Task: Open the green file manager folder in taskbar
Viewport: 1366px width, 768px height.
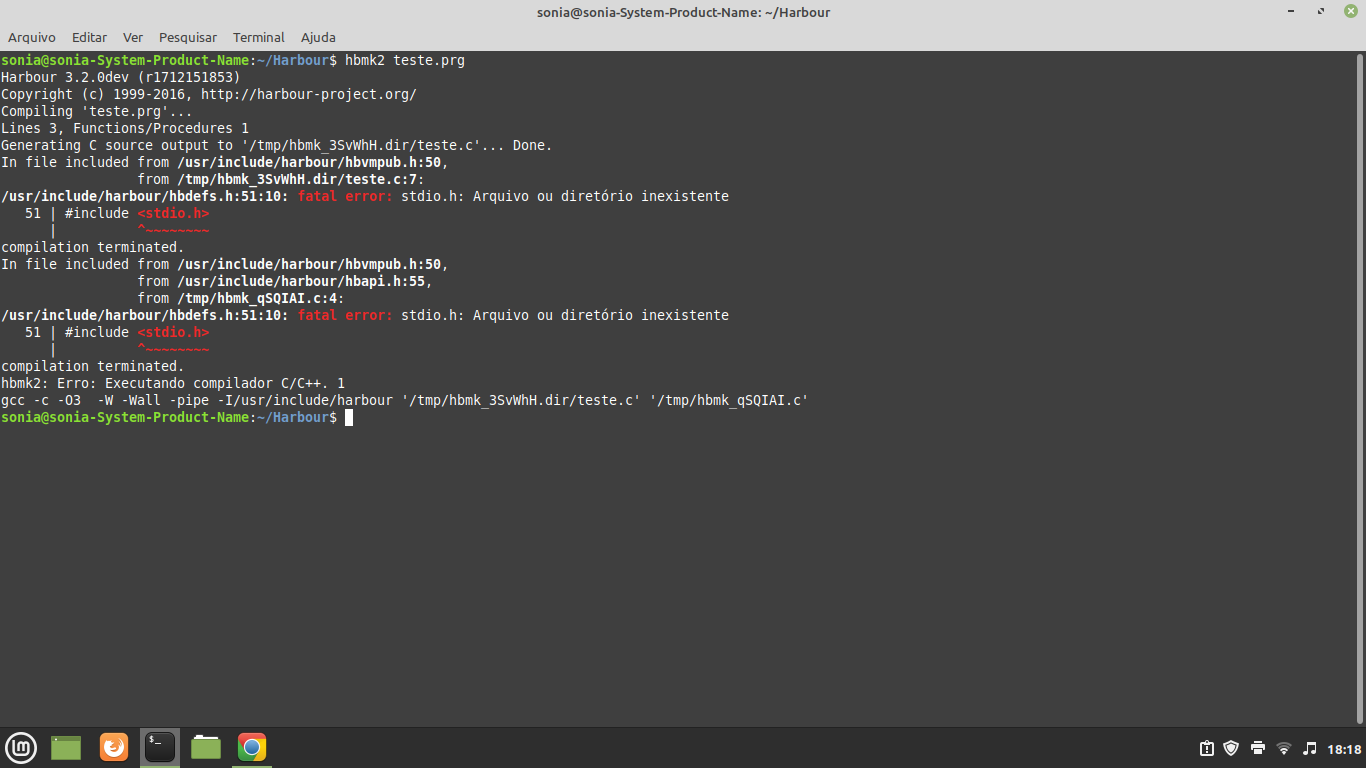Action: point(206,748)
